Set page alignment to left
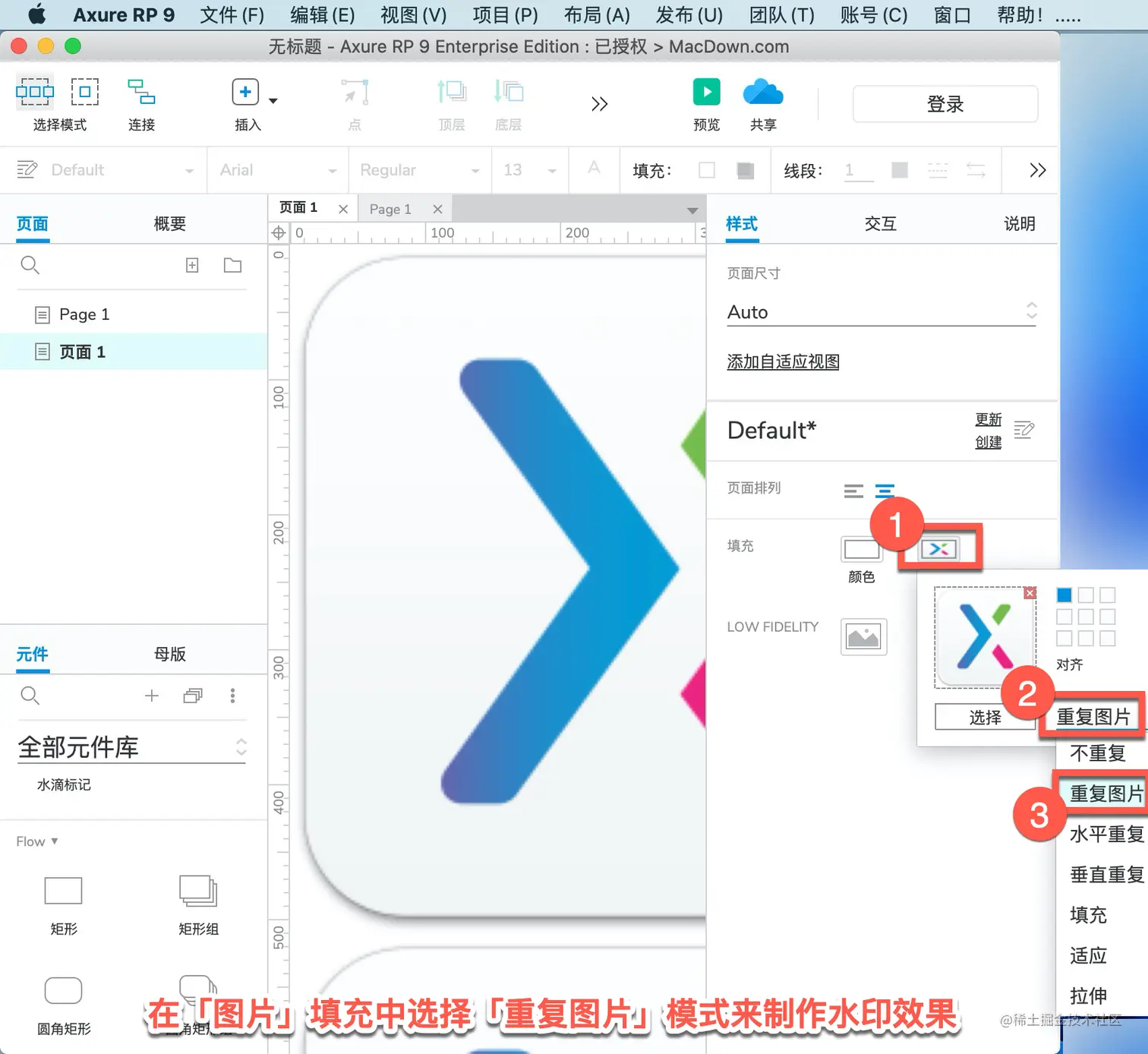Viewport: 1148px width, 1054px height. (853, 491)
